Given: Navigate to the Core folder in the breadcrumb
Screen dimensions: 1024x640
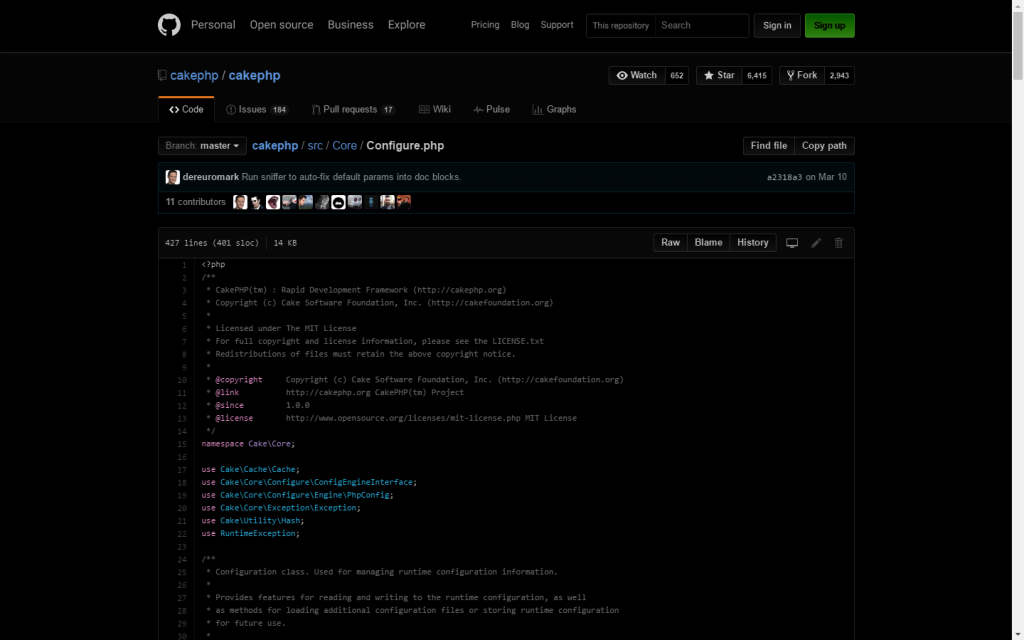Looking at the screenshot, I should 344,146.
